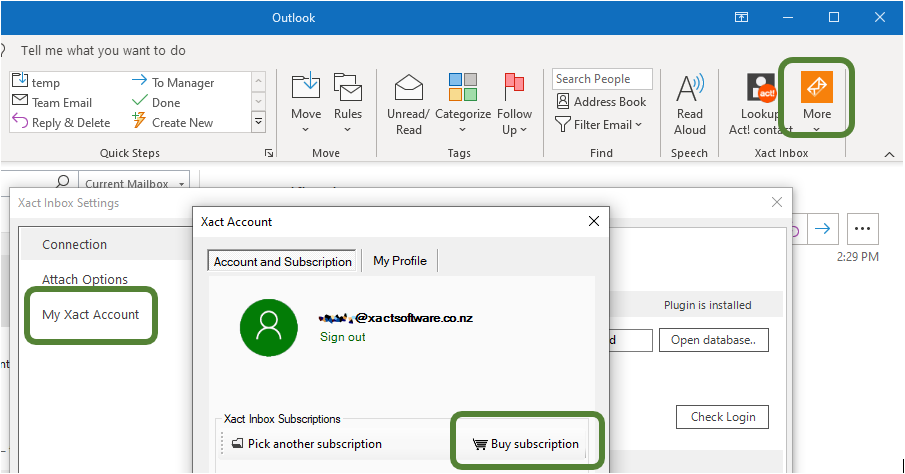Image resolution: width=905 pixels, height=474 pixels.
Task: Run the temp quick step
Action: [36, 82]
